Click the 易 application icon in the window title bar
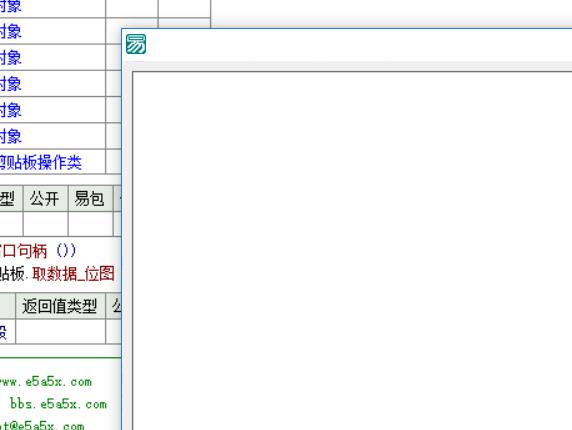This screenshot has height=430, width=572. pyautogui.click(x=136, y=44)
